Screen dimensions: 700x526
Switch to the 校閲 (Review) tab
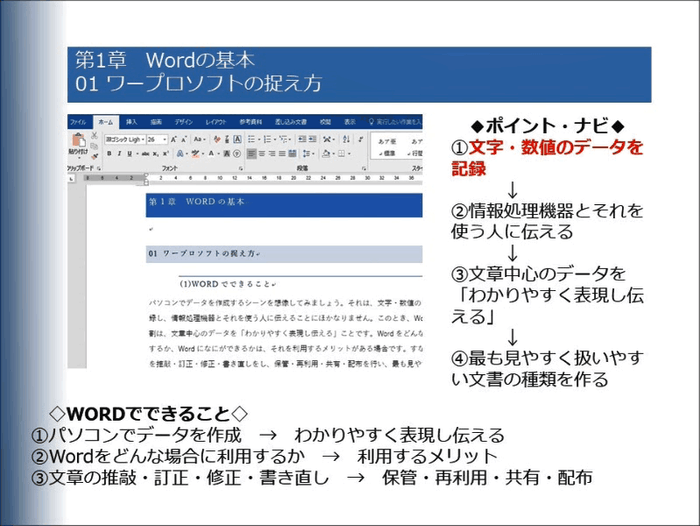(325, 122)
